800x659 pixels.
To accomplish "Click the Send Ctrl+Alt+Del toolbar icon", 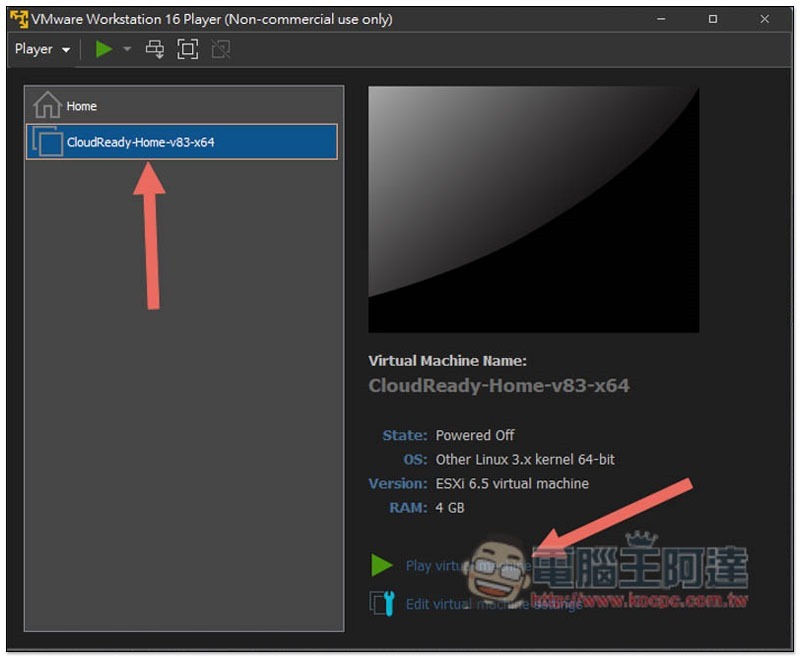I will point(155,49).
